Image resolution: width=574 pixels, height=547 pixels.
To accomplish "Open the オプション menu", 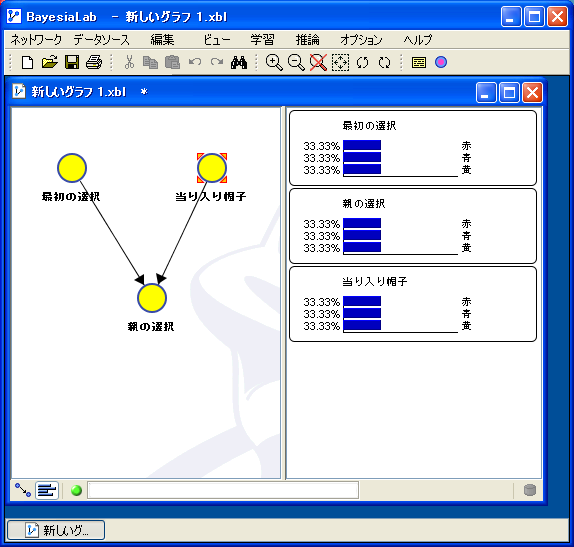I will 361,40.
